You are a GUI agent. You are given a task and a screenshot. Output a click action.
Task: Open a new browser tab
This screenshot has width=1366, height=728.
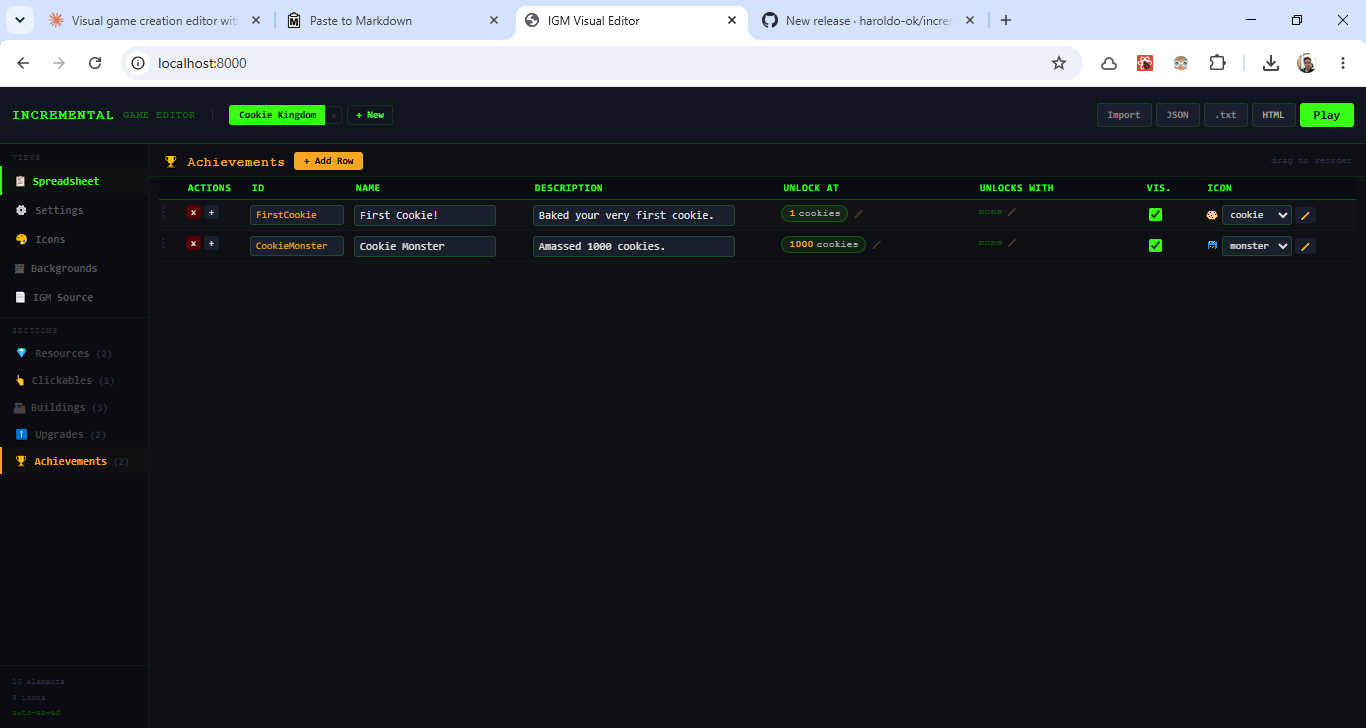tap(1006, 20)
